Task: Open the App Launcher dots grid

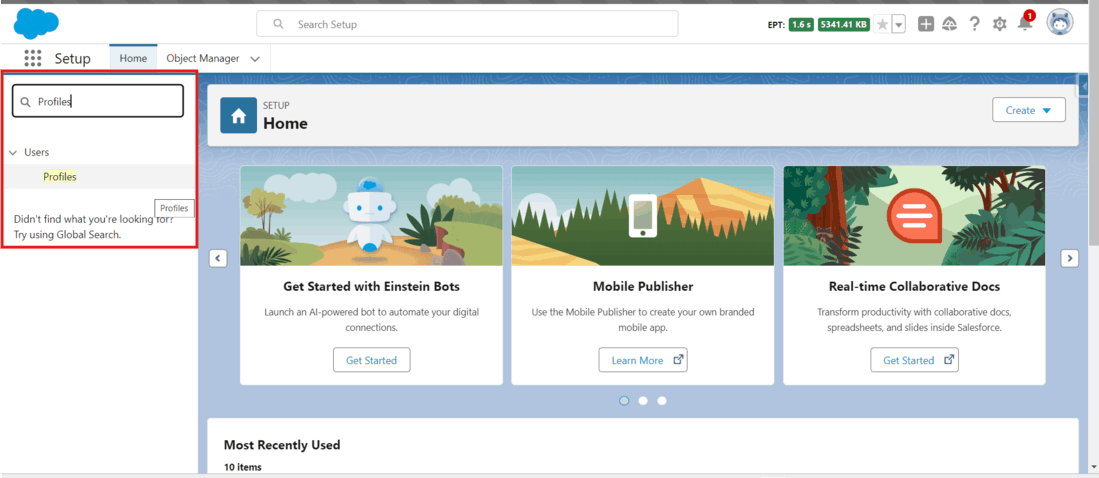Action: pyautogui.click(x=33, y=58)
